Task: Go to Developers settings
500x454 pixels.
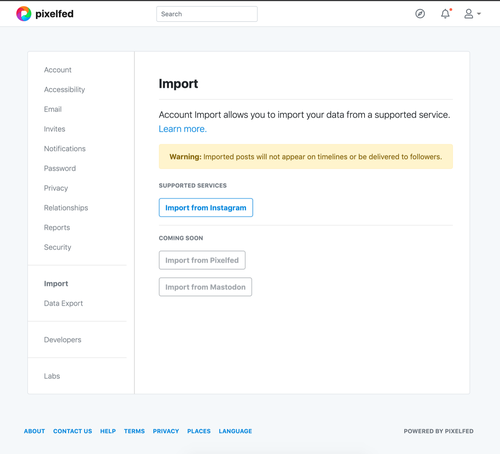Action: pos(62,340)
